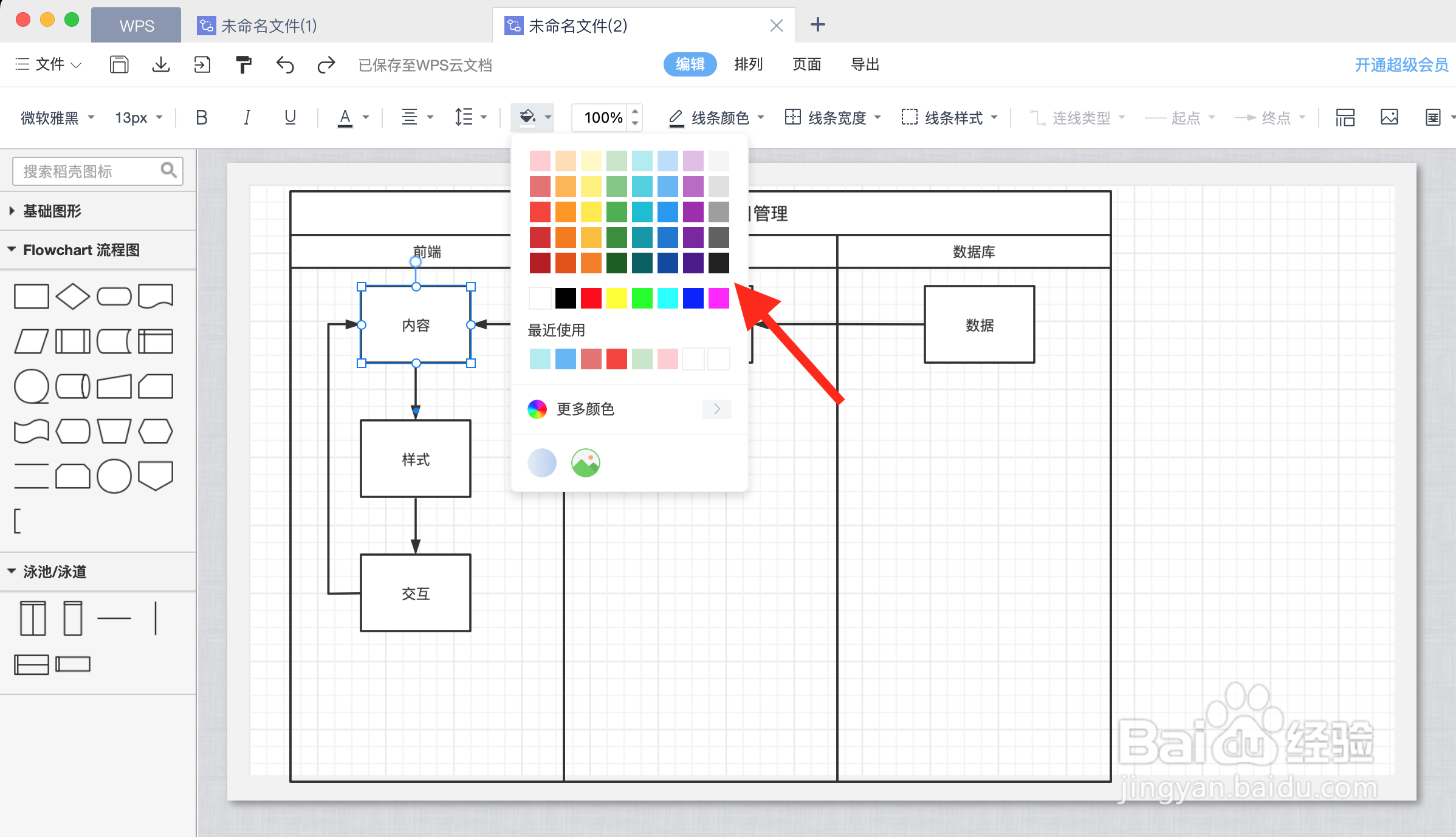Open the 文件 menu
1456x837 pixels.
click(49, 64)
